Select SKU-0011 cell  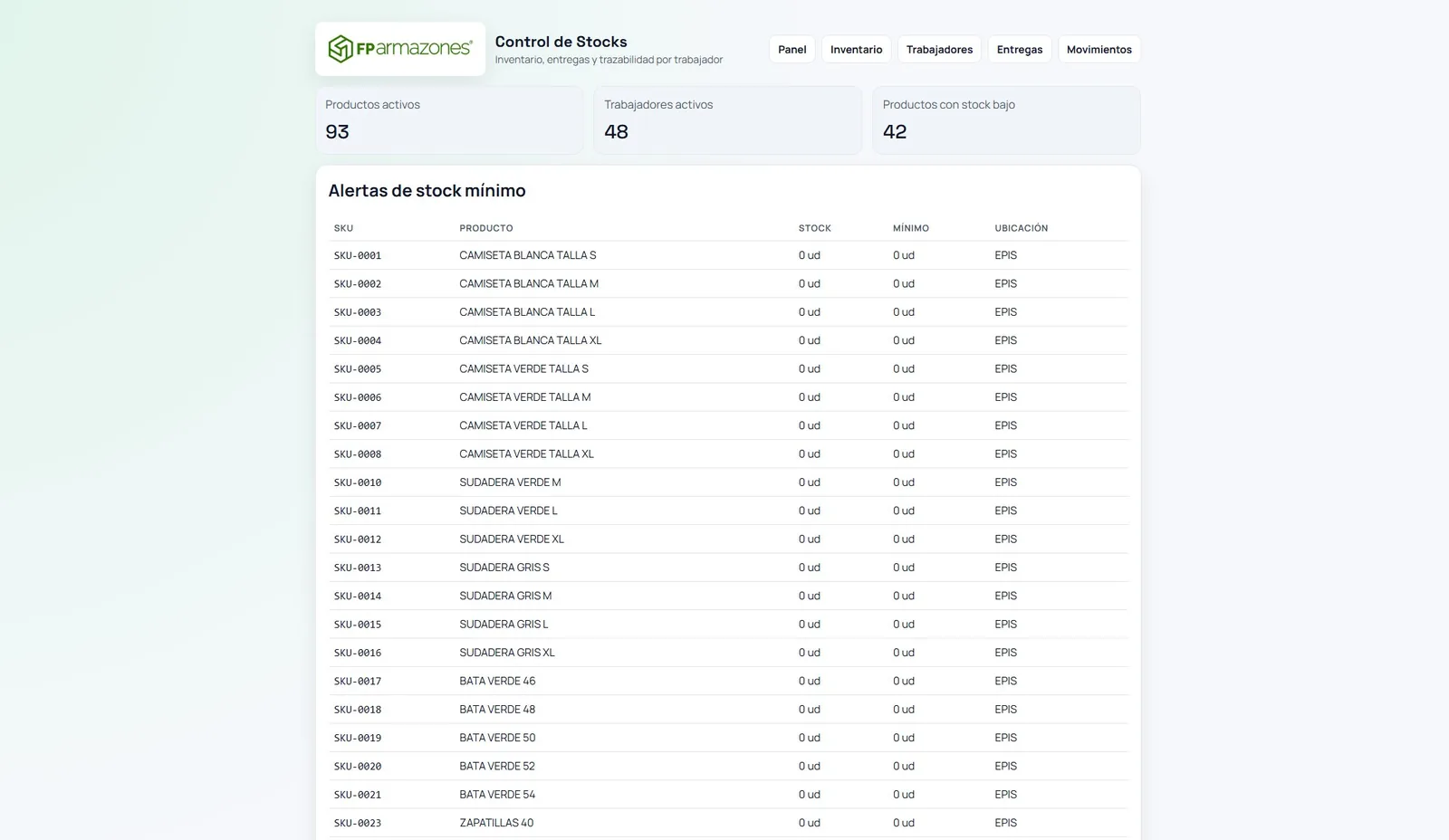click(357, 511)
